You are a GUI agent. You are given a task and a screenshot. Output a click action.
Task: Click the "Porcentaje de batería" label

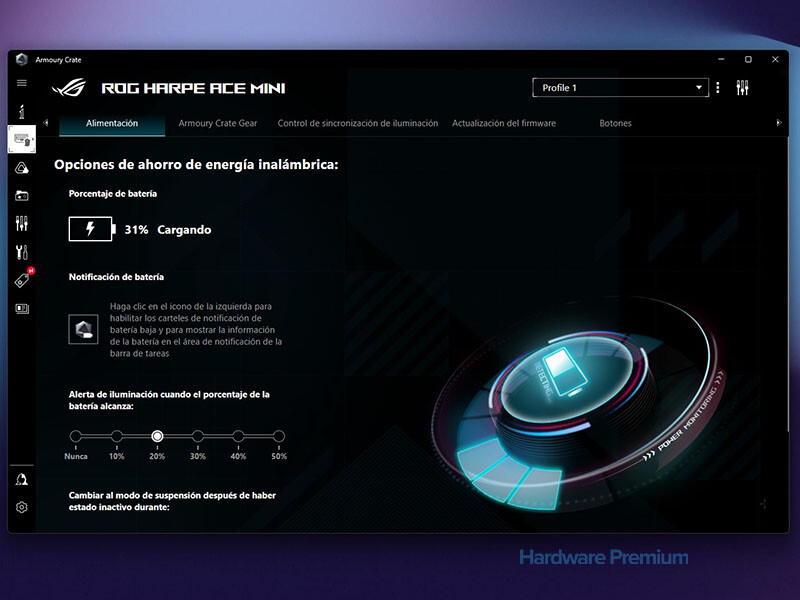(113, 194)
